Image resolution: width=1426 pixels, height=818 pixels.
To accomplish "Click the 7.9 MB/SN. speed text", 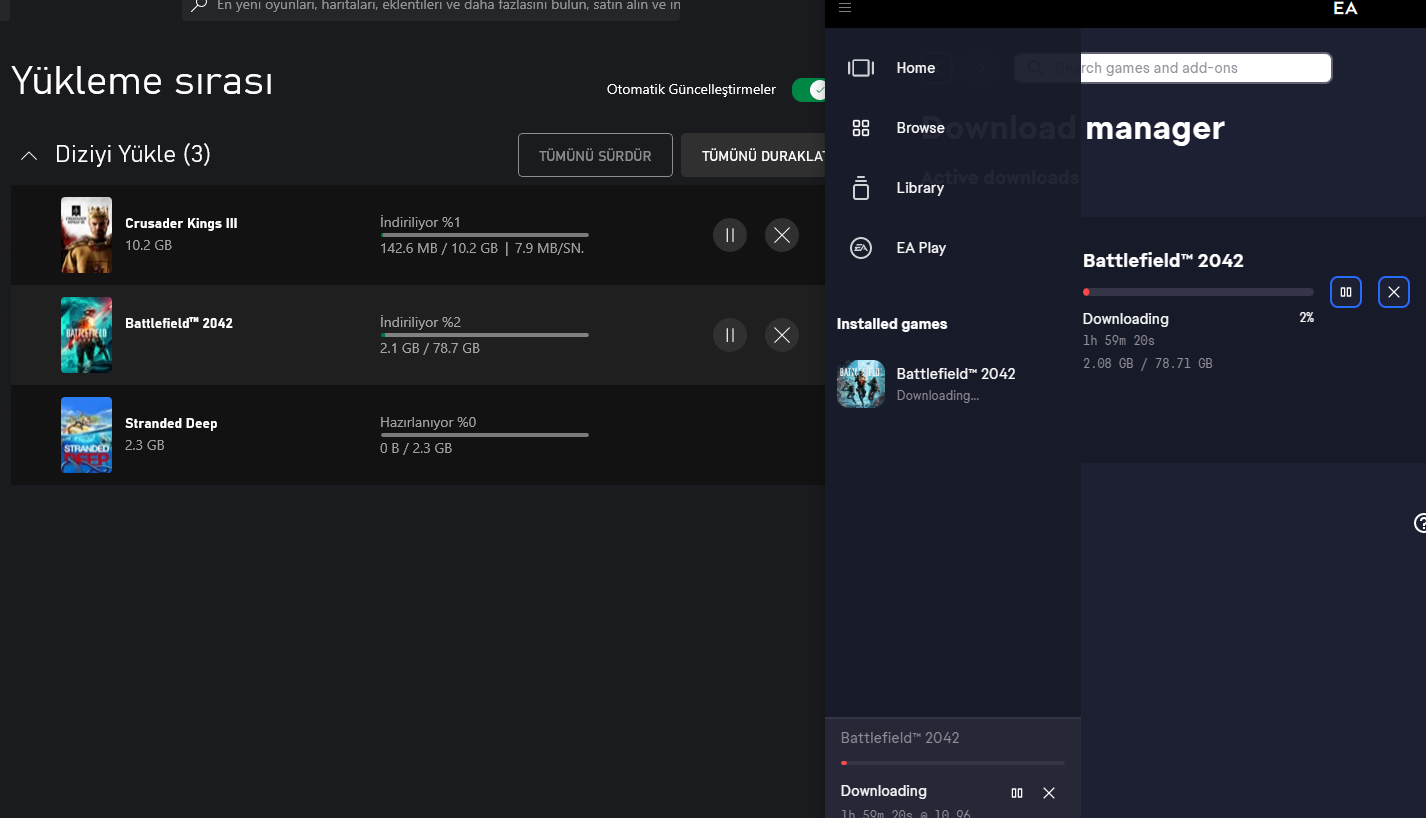I will click(550, 248).
